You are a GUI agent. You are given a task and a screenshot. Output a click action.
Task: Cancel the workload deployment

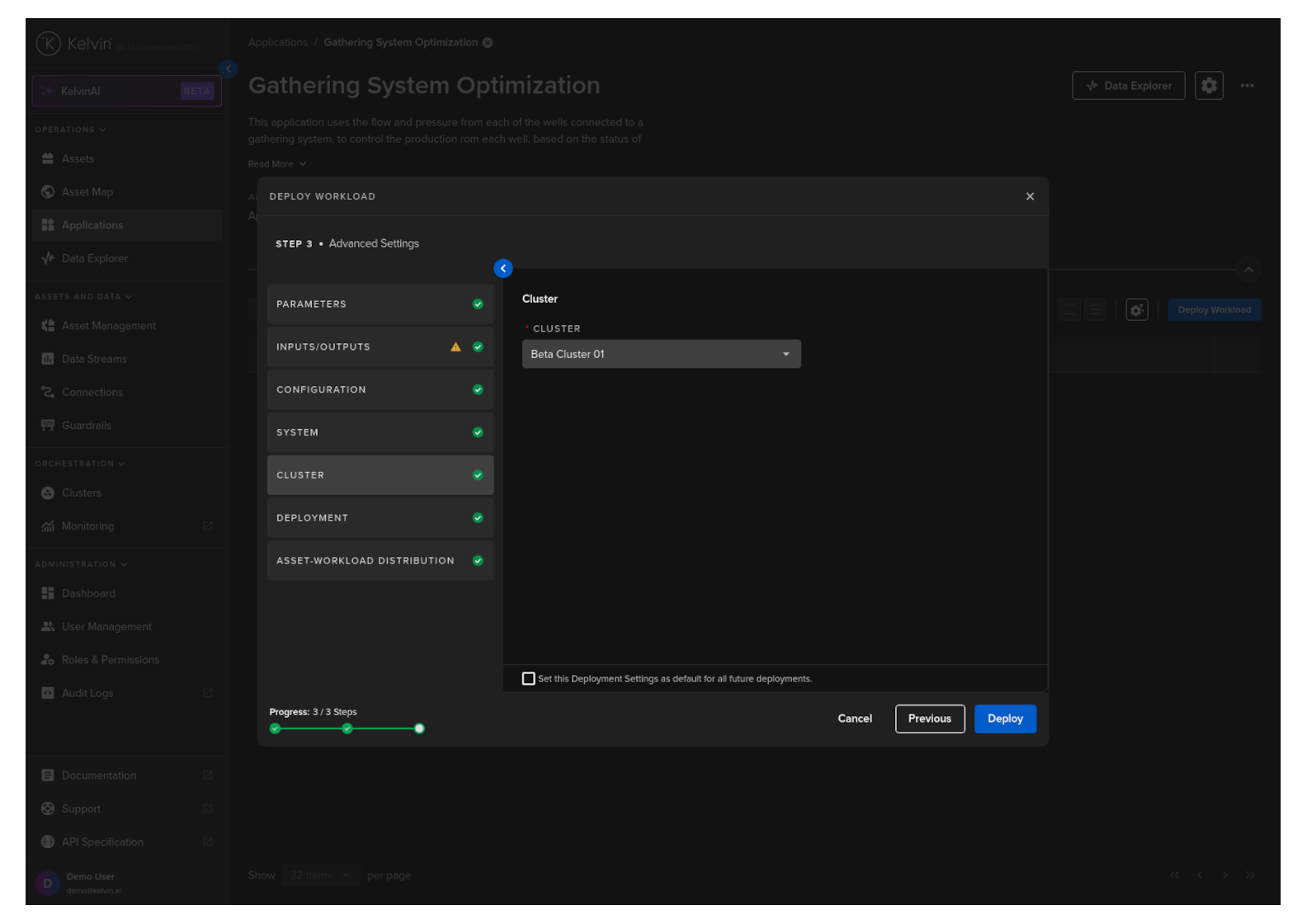point(855,719)
